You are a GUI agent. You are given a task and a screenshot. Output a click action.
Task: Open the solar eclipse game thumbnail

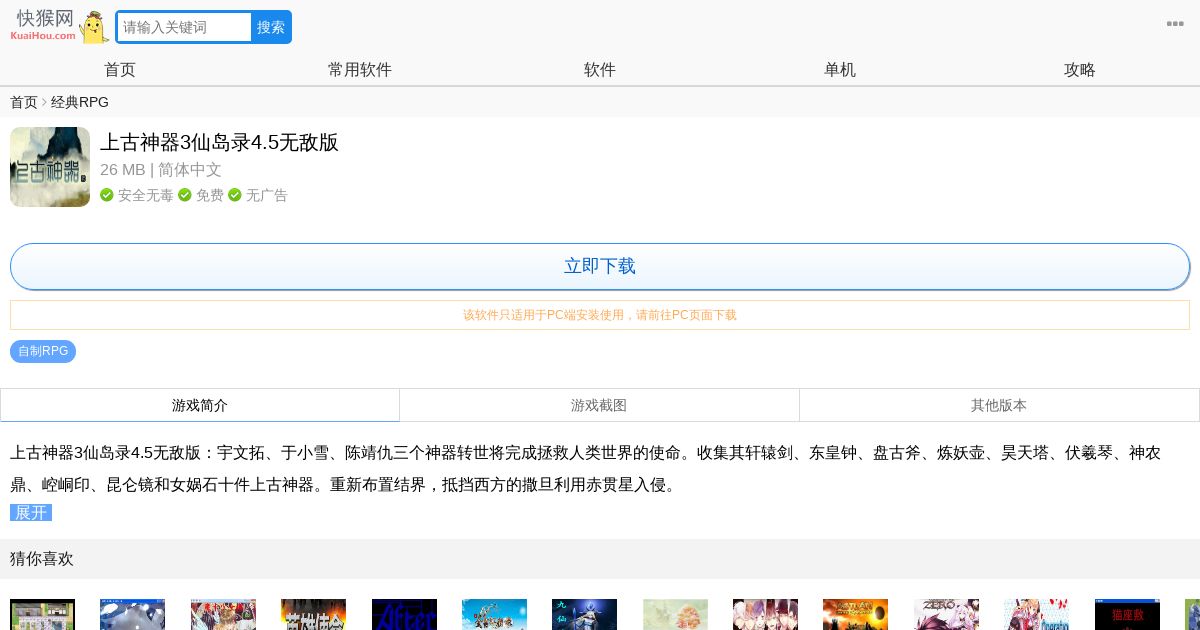pos(855,615)
